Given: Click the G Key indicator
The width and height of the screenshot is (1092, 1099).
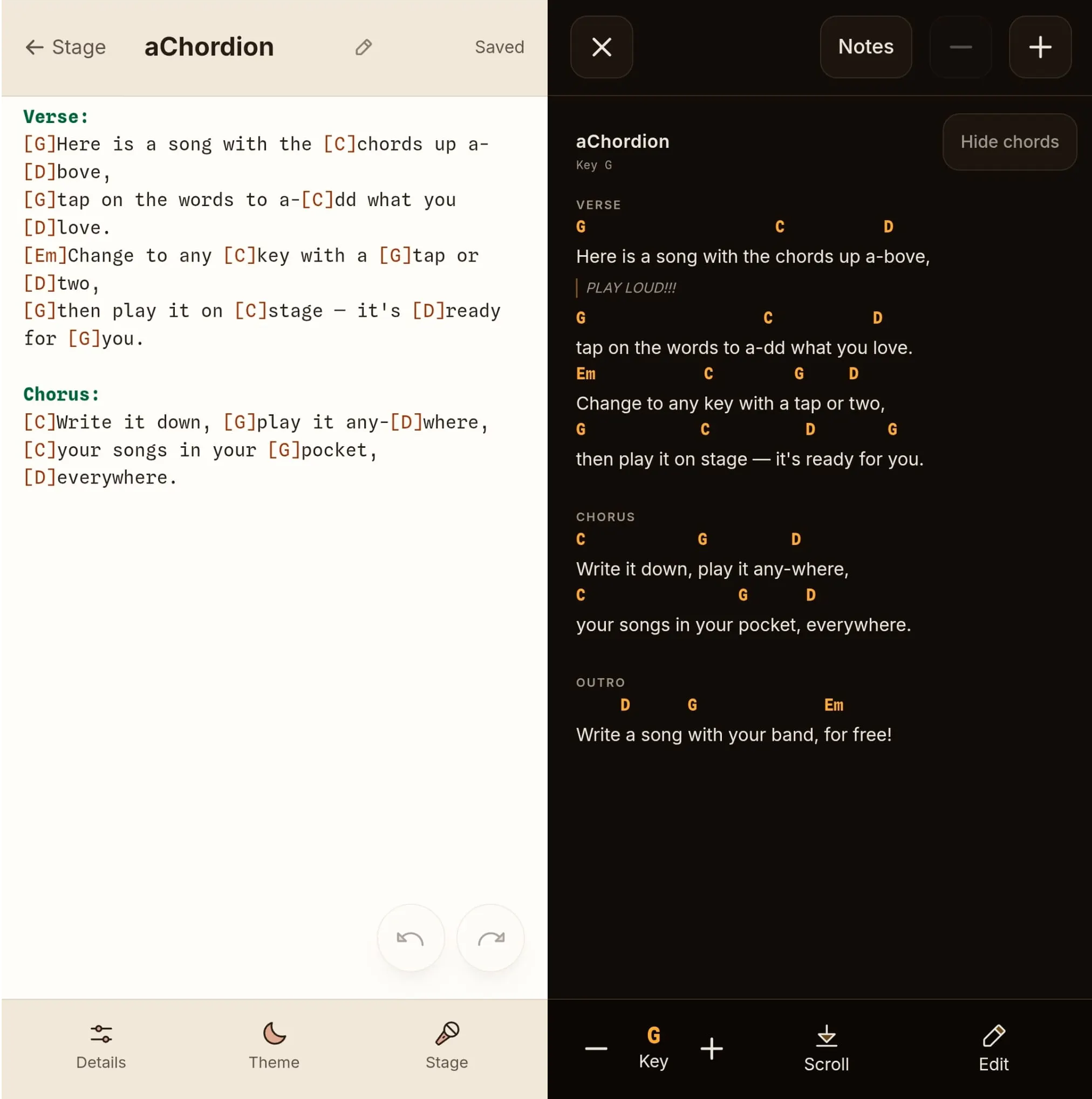Looking at the screenshot, I should (x=653, y=1048).
